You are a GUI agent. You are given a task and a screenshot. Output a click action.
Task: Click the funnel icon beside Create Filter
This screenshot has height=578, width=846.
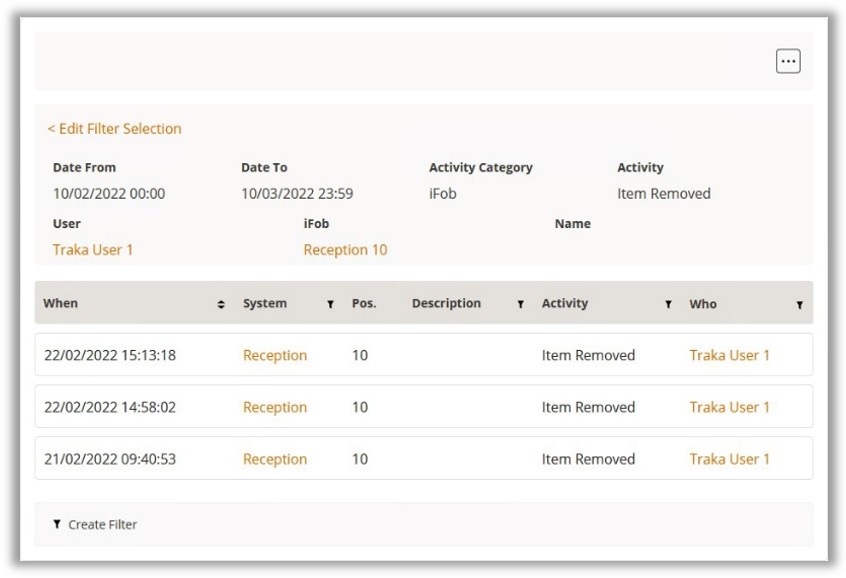[57, 524]
